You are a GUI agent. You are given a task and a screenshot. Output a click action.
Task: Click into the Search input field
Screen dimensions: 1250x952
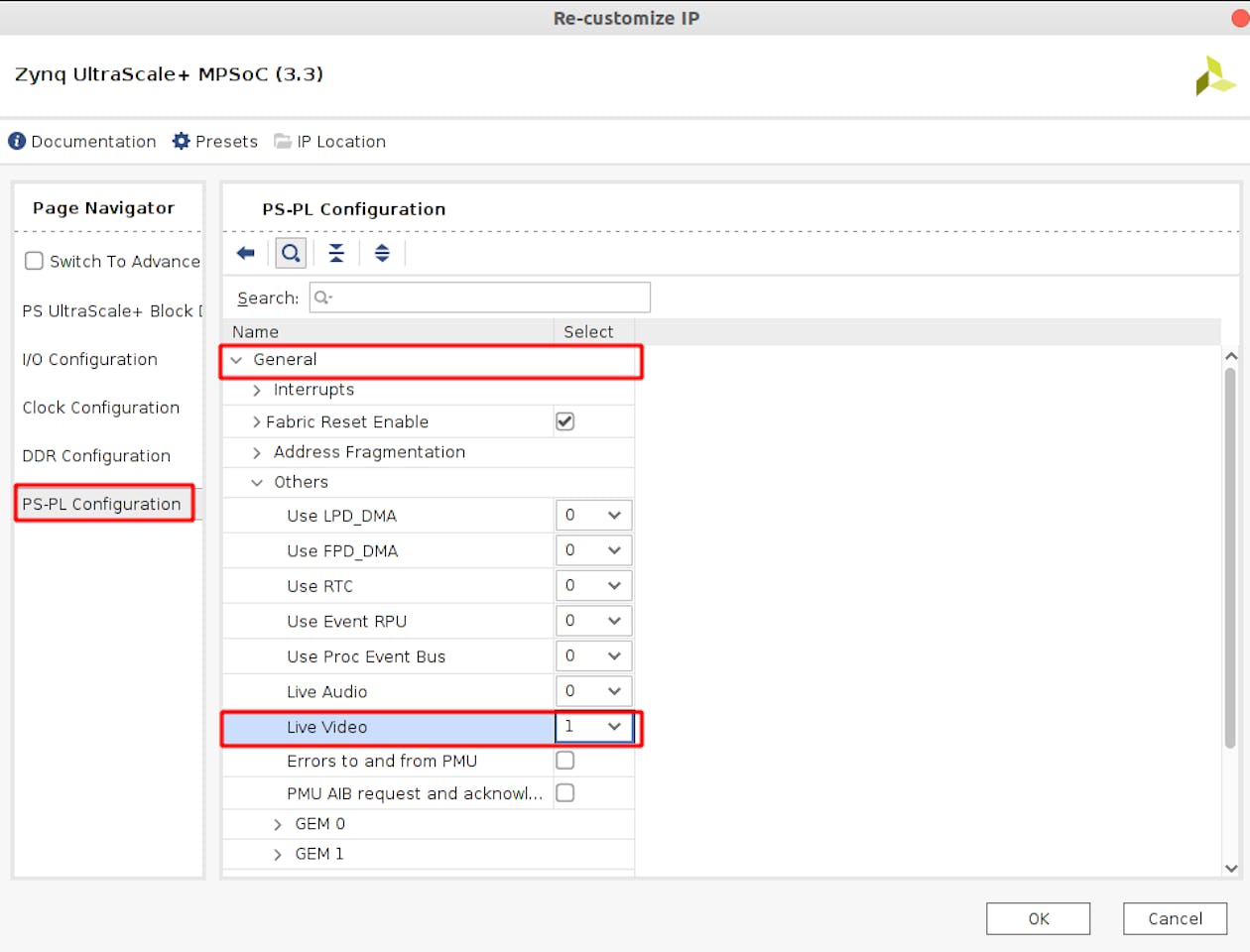pos(480,297)
